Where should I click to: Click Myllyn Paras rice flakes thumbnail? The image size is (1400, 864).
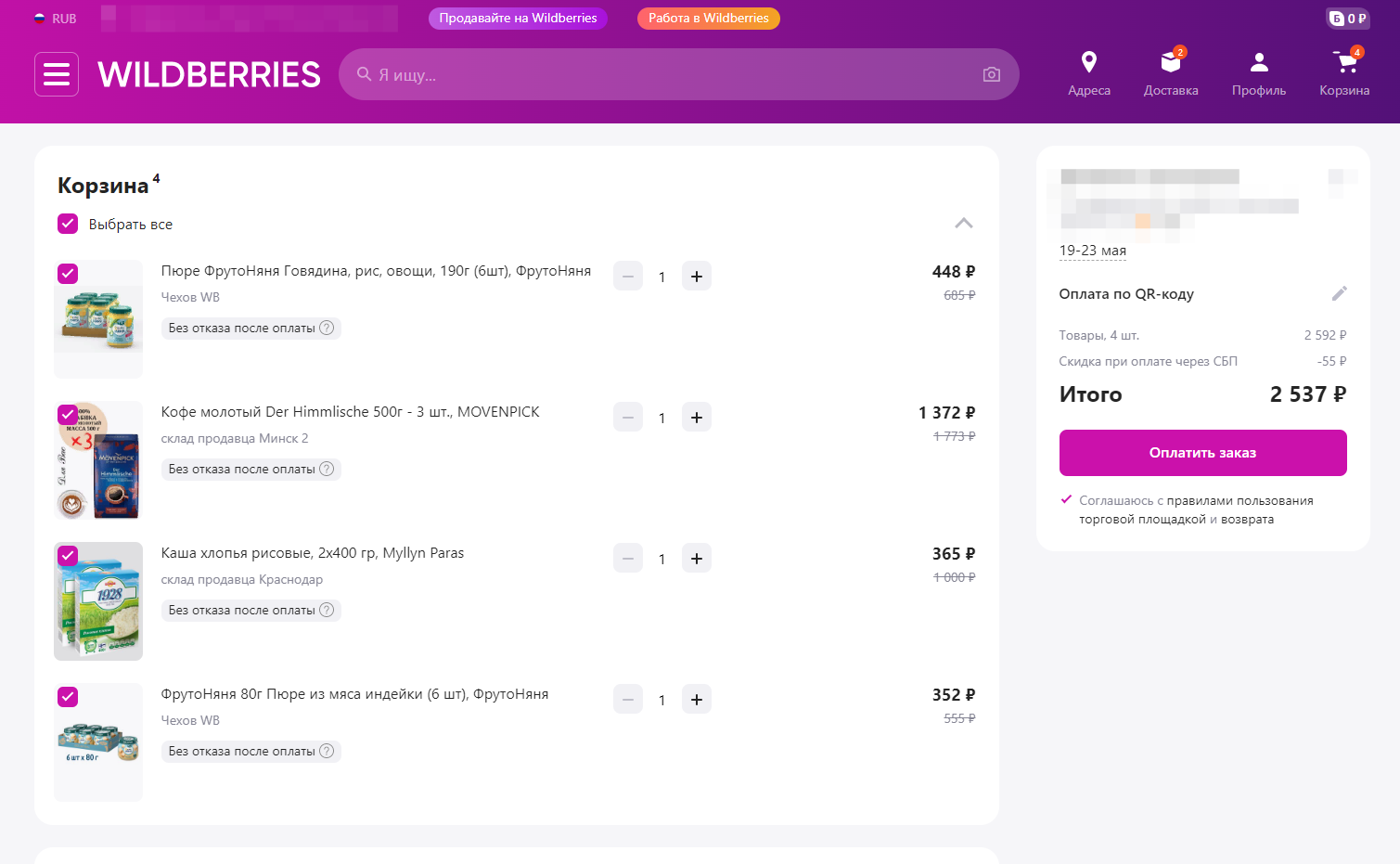(98, 601)
